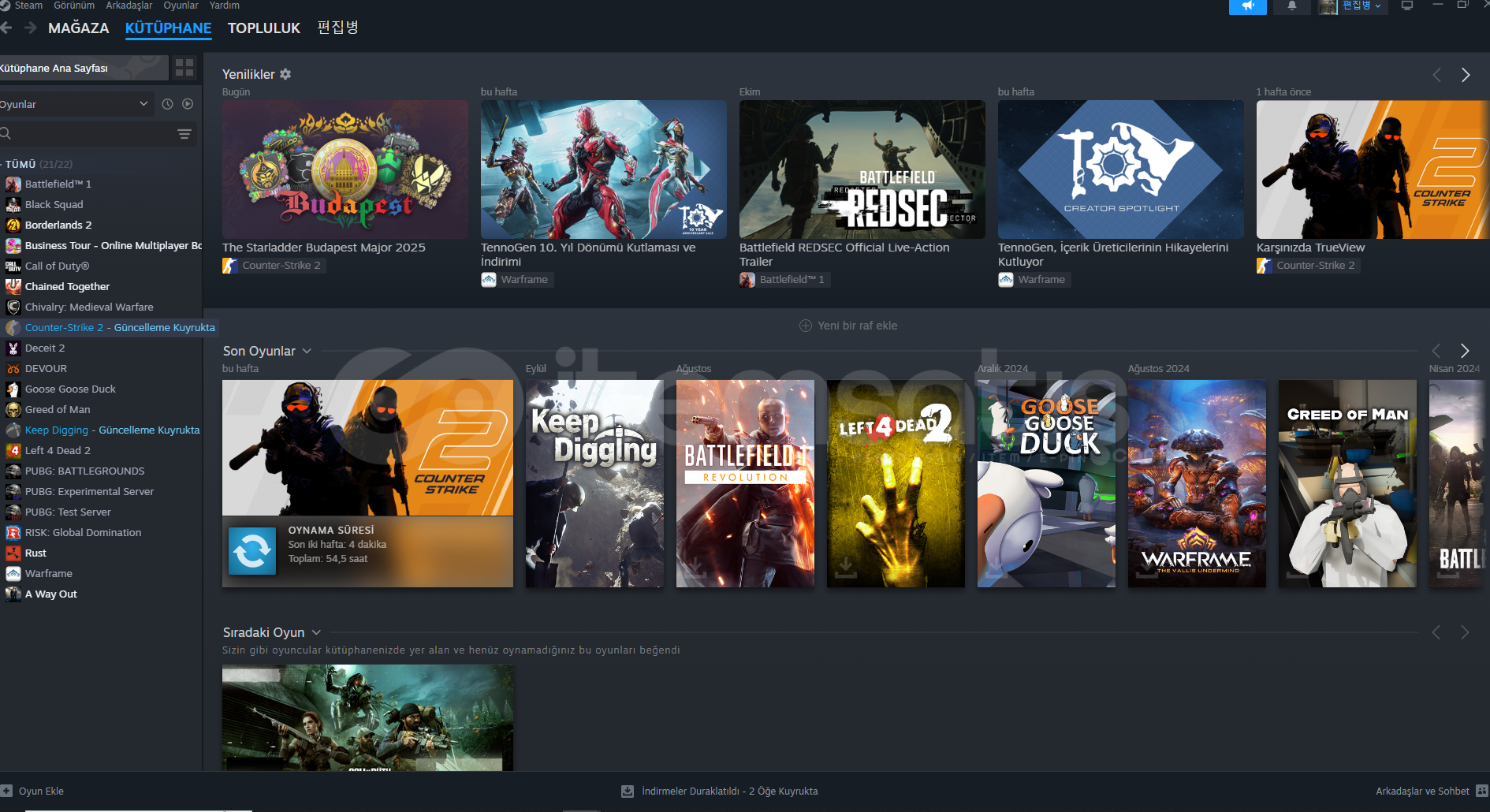The height and width of the screenshot is (812, 1490).
Task: Select Counter-Strike 2 - Güncelleme Kuyrukta row
Action: (110, 328)
